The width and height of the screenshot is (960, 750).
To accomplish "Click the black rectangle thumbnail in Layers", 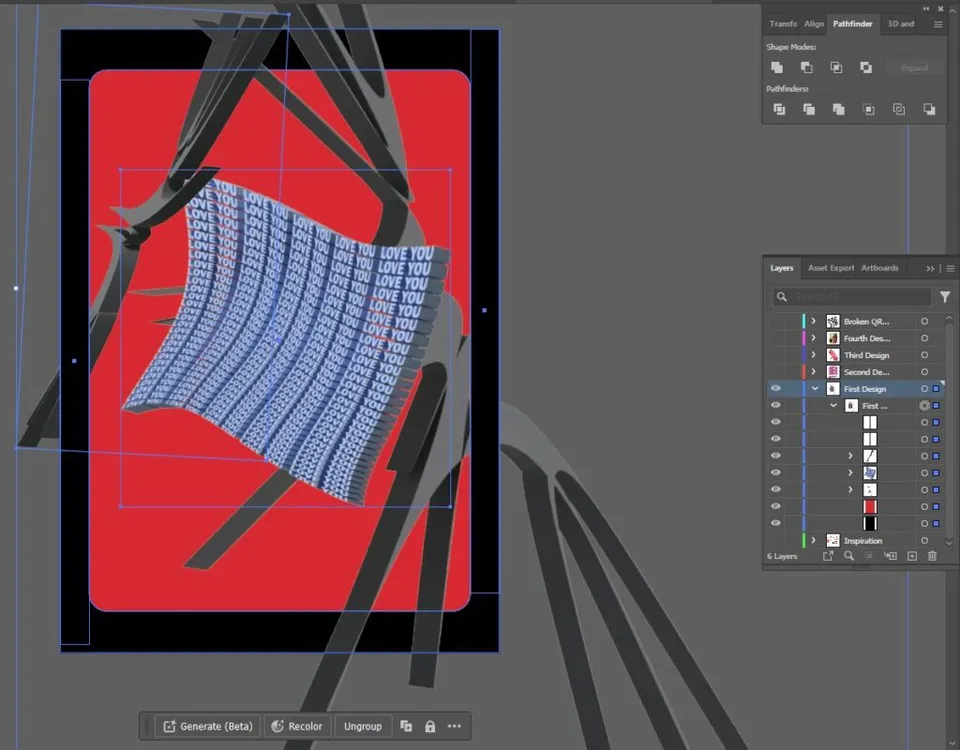I will tap(869, 523).
